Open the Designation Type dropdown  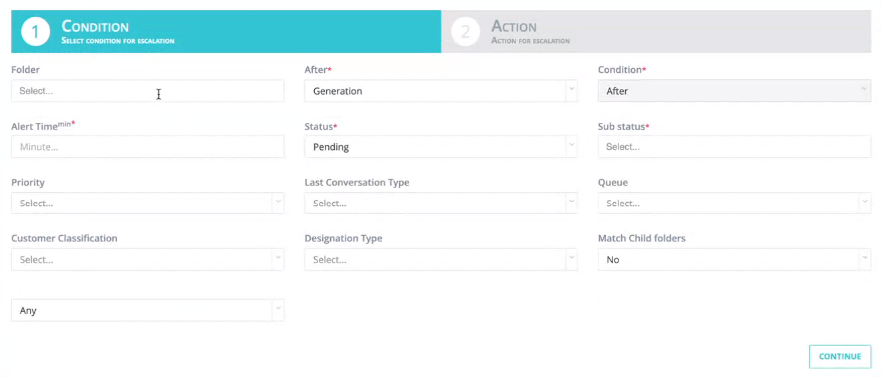[441, 259]
